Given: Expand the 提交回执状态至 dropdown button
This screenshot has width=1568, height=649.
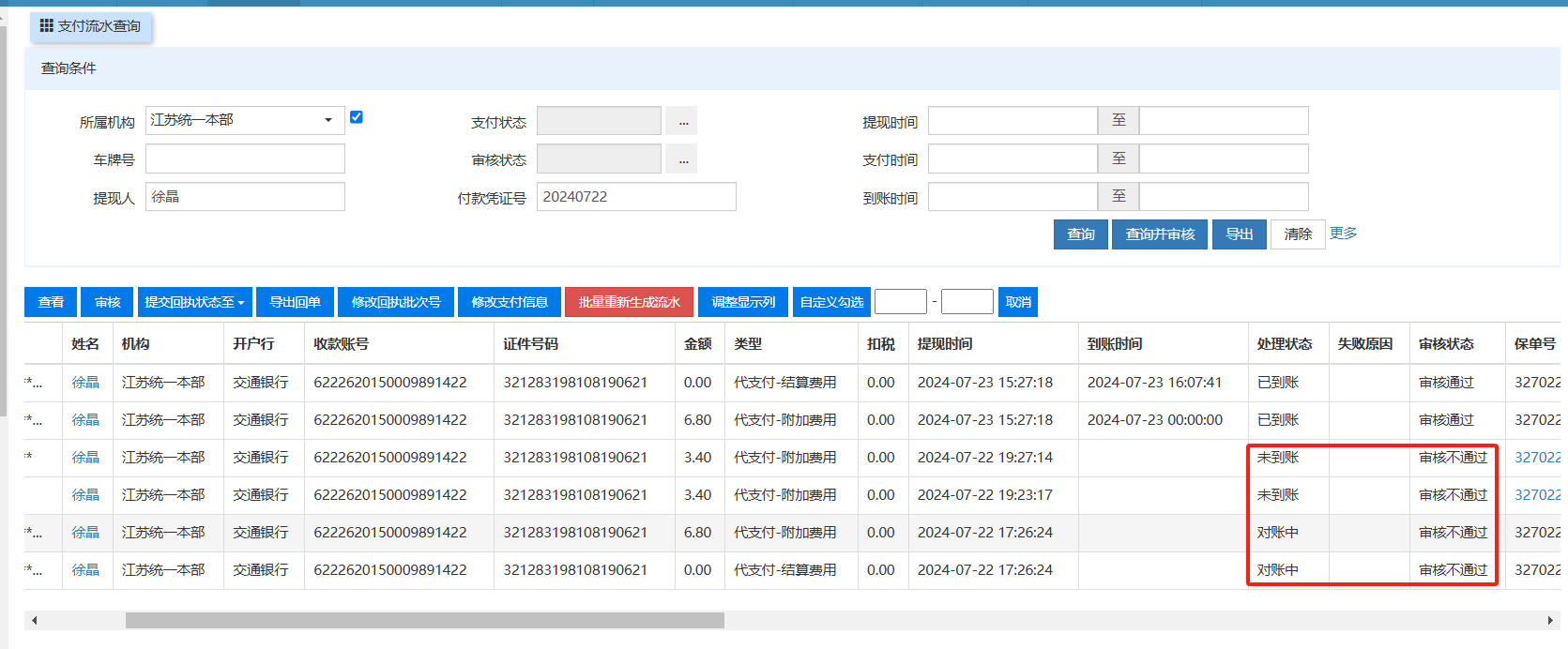Looking at the screenshot, I should (194, 302).
